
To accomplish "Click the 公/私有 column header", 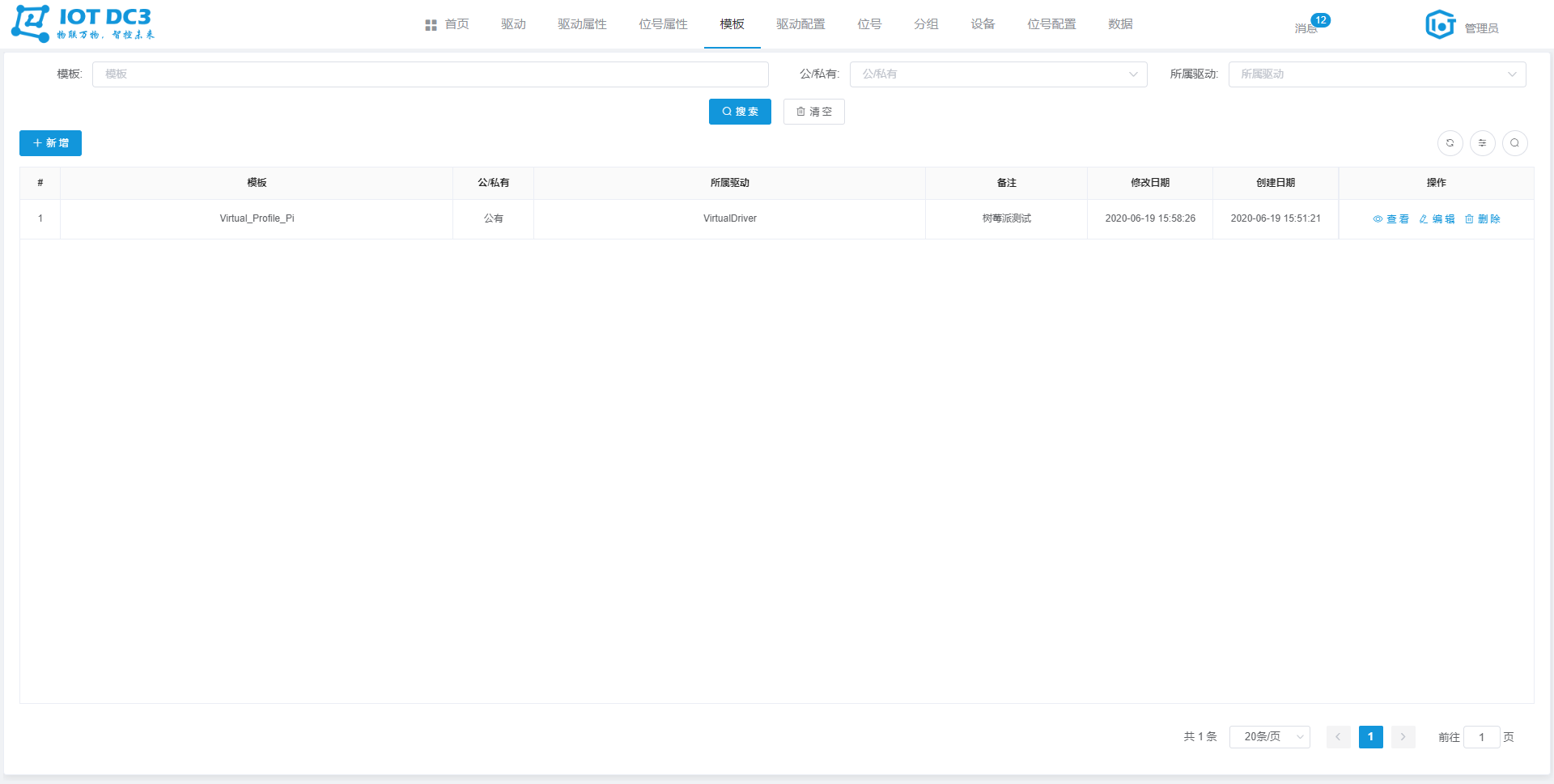I will (493, 183).
